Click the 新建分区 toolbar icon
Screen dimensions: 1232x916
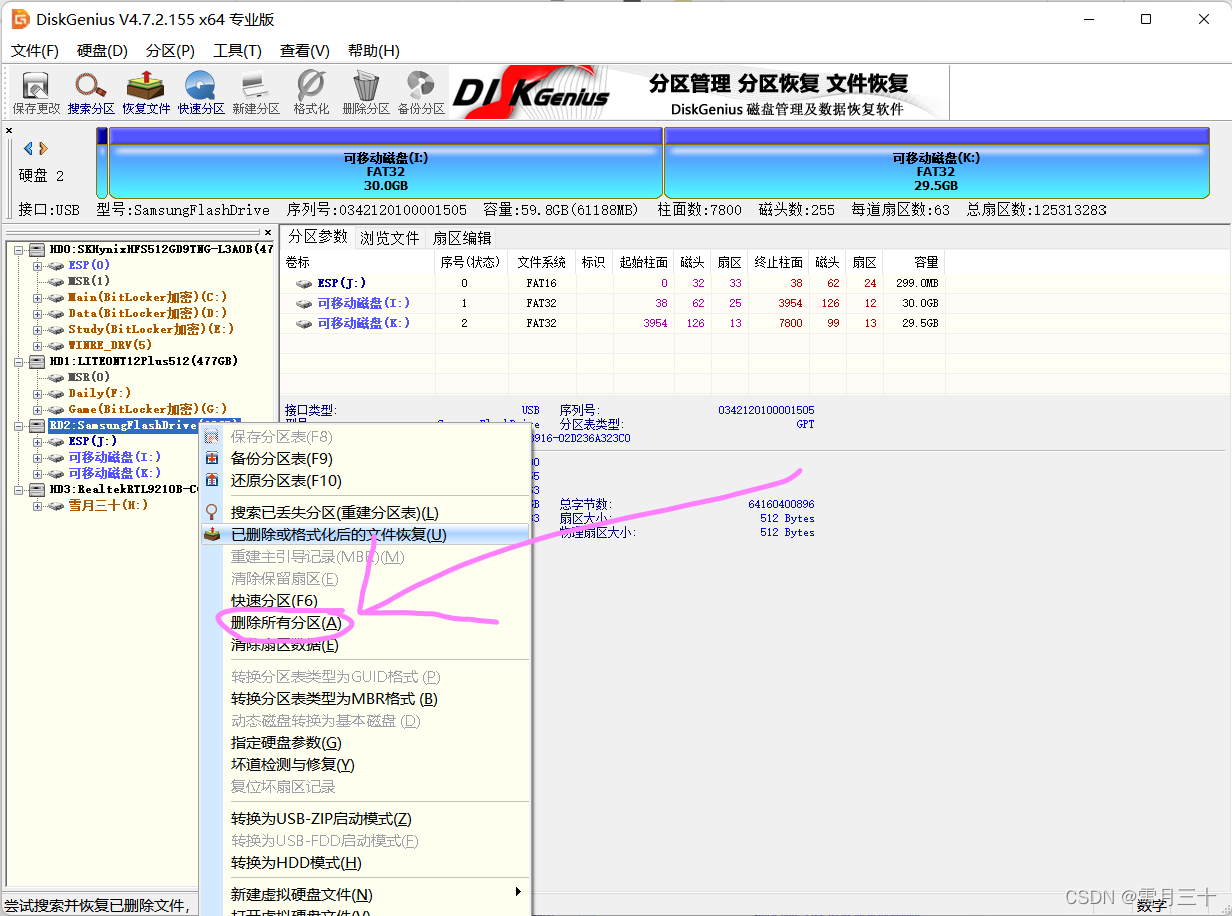(x=256, y=92)
